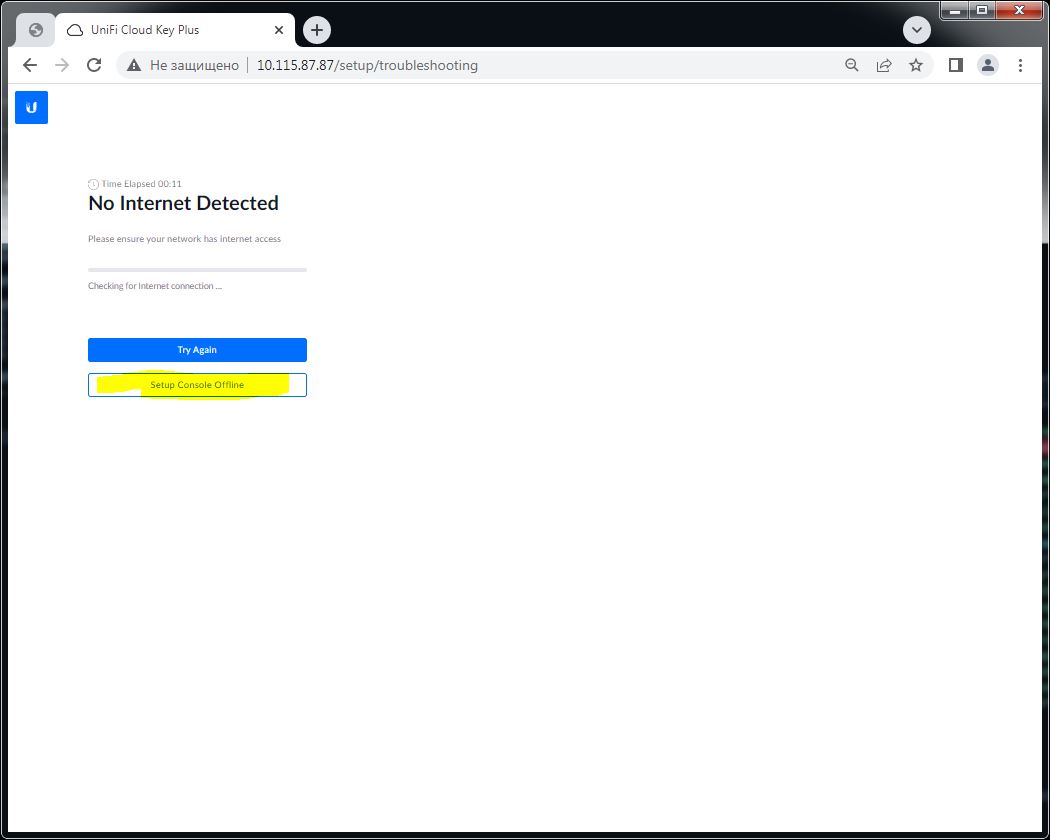The width and height of the screenshot is (1050, 840).
Task: Bookmark this page with the star
Action: coord(916,65)
